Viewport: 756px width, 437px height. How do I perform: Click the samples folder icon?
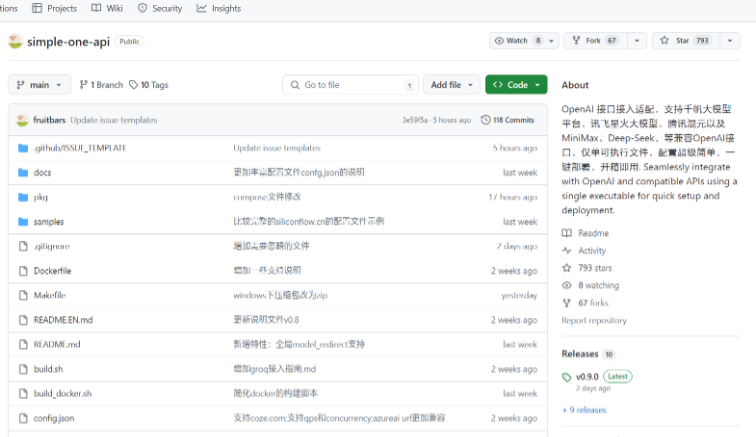coord(23,221)
